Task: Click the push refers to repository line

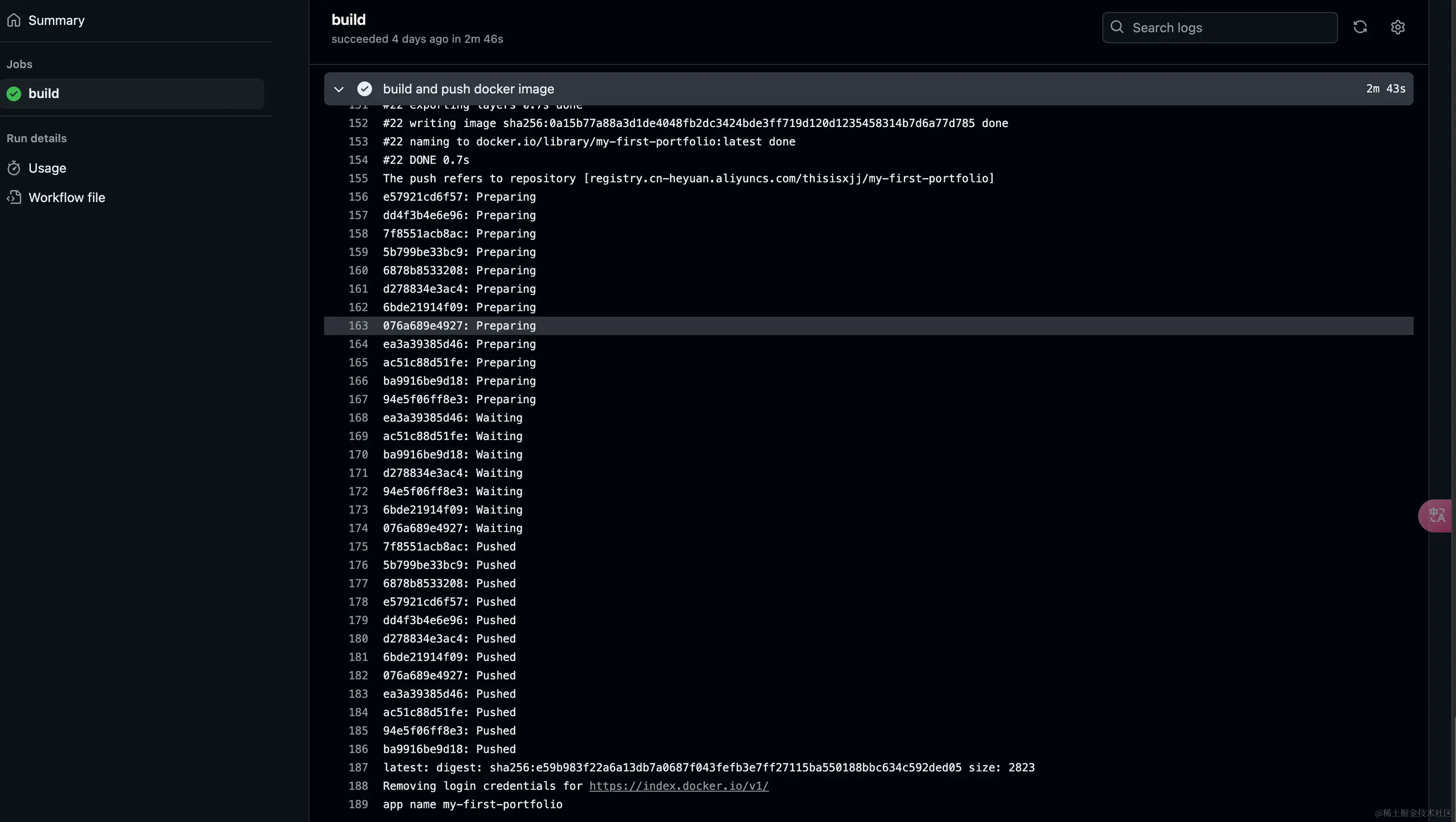Action: (x=689, y=179)
